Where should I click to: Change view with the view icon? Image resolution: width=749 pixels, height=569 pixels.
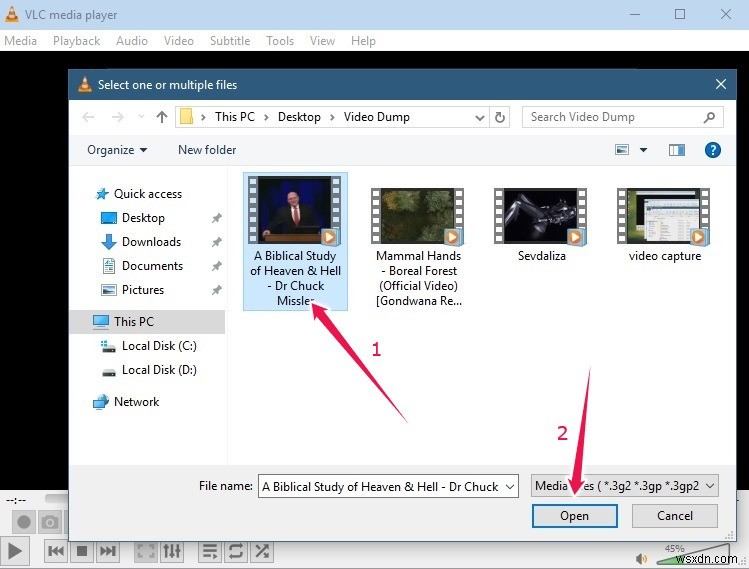pos(622,150)
